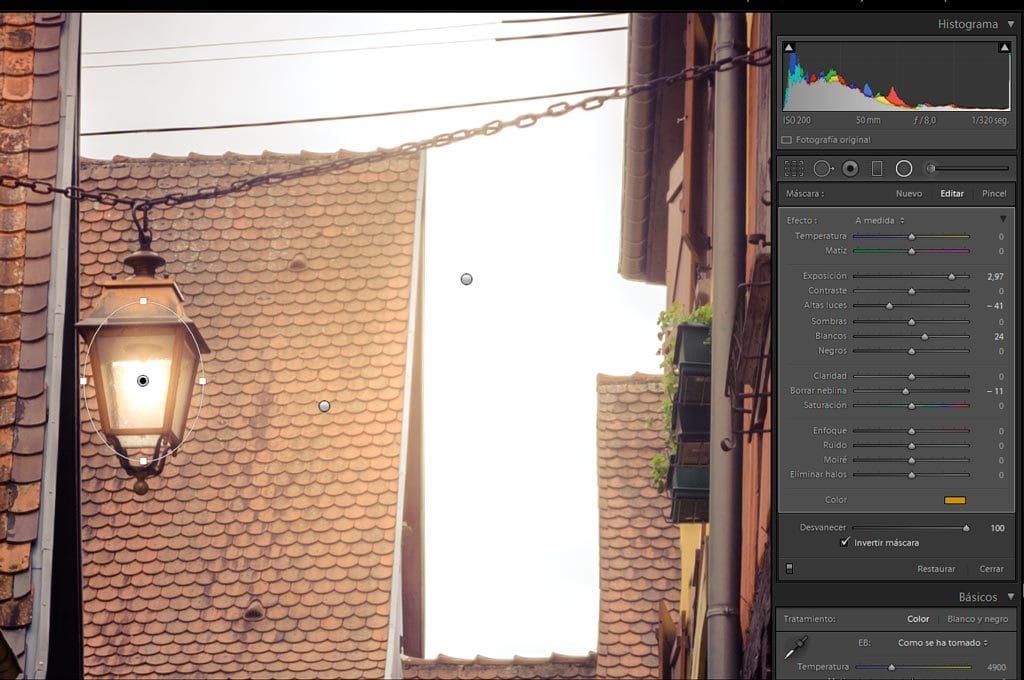Click the histogram graph area
1024x680 pixels.
pos(896,76)
